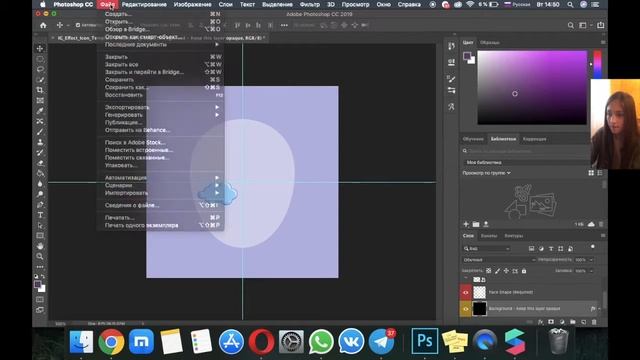Select the History Brush tool
The width and height of the screenshot is (640, 360).
pyautogui.click(x=40, y=153)
